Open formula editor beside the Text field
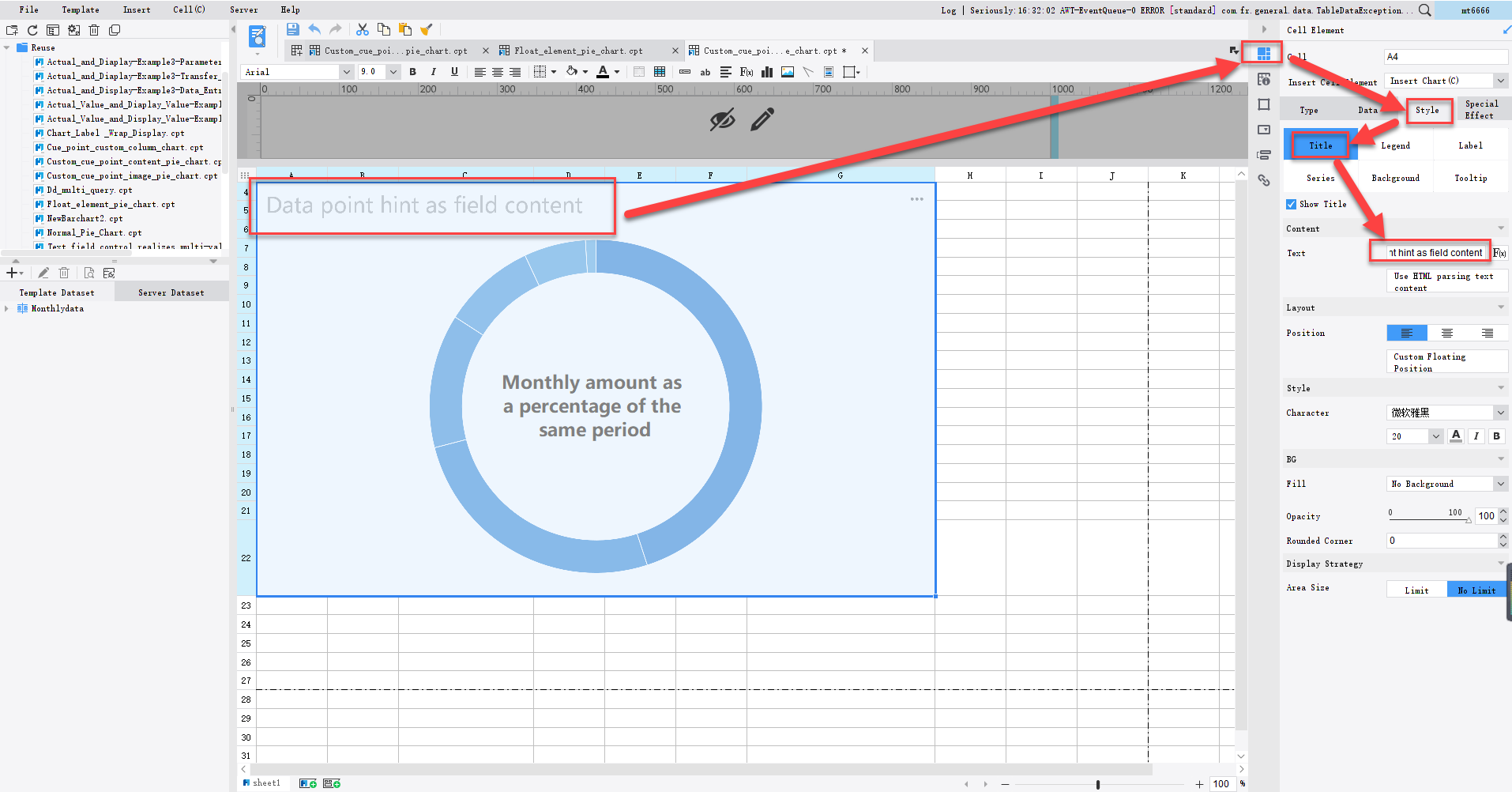Screen dimensions: 1512x792 coord(1499,253)
